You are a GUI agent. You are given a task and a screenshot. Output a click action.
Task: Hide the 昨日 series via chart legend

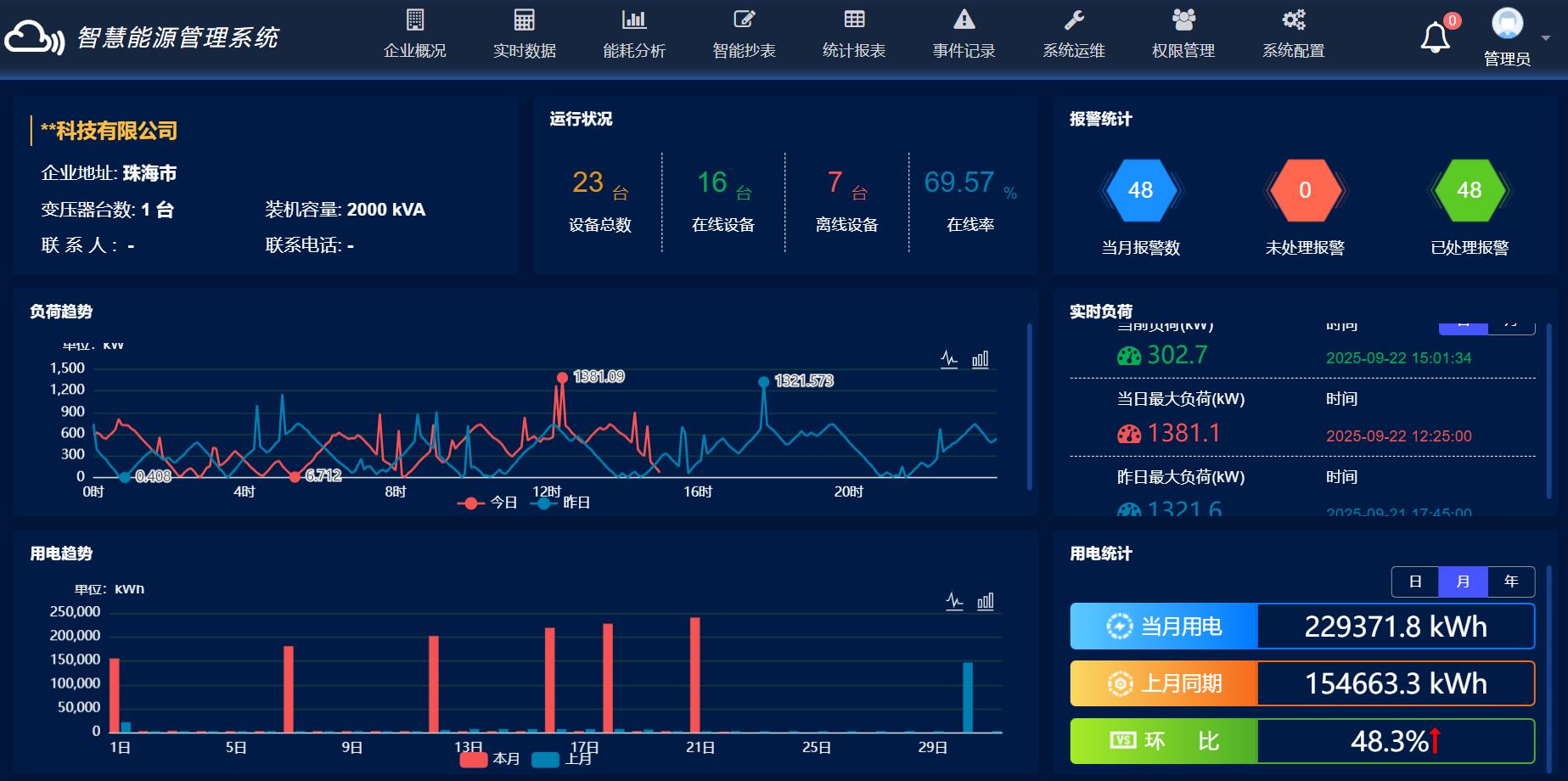point(562,502)
